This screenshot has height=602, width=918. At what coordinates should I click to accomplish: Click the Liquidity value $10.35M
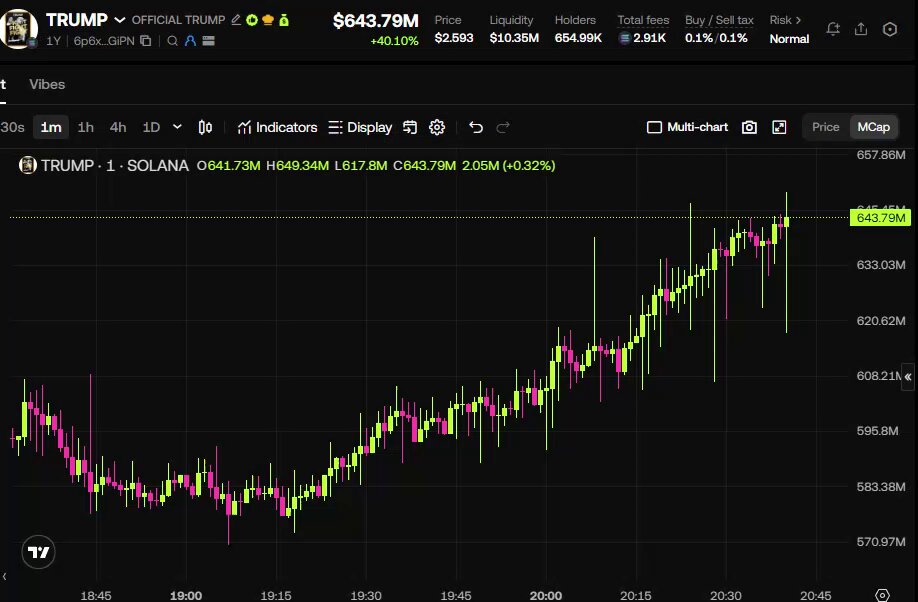pyautogui.click(x=514, y=38)
